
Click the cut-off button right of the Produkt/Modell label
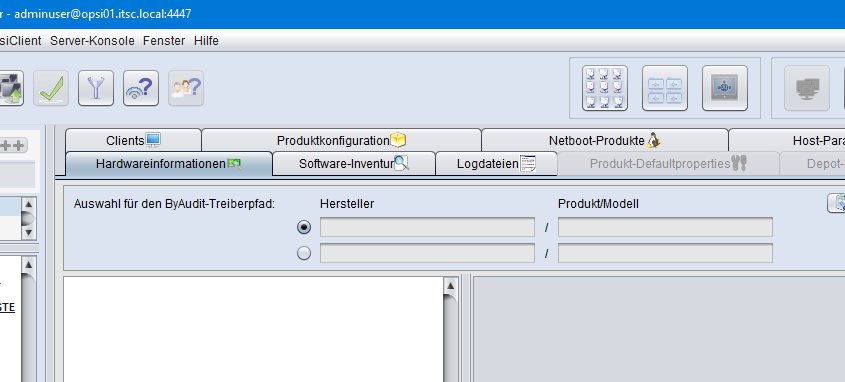pos(836,203)
